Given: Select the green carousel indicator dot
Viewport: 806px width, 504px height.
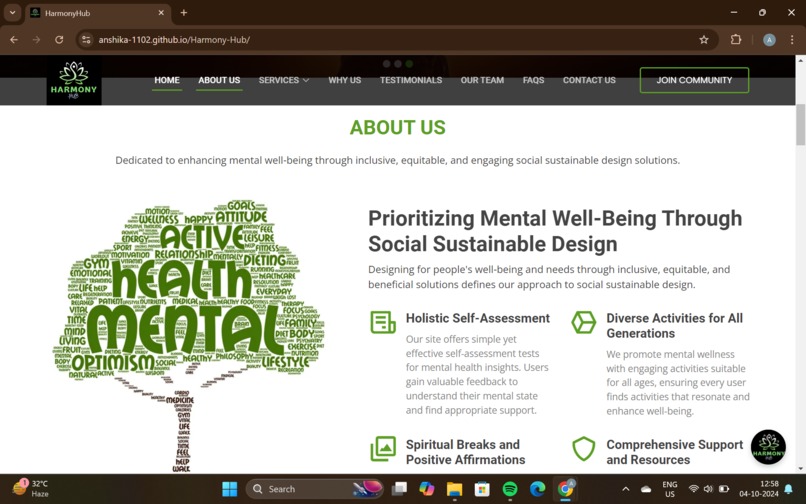Looking at the screenshot, I should click(x=409, y=64).
